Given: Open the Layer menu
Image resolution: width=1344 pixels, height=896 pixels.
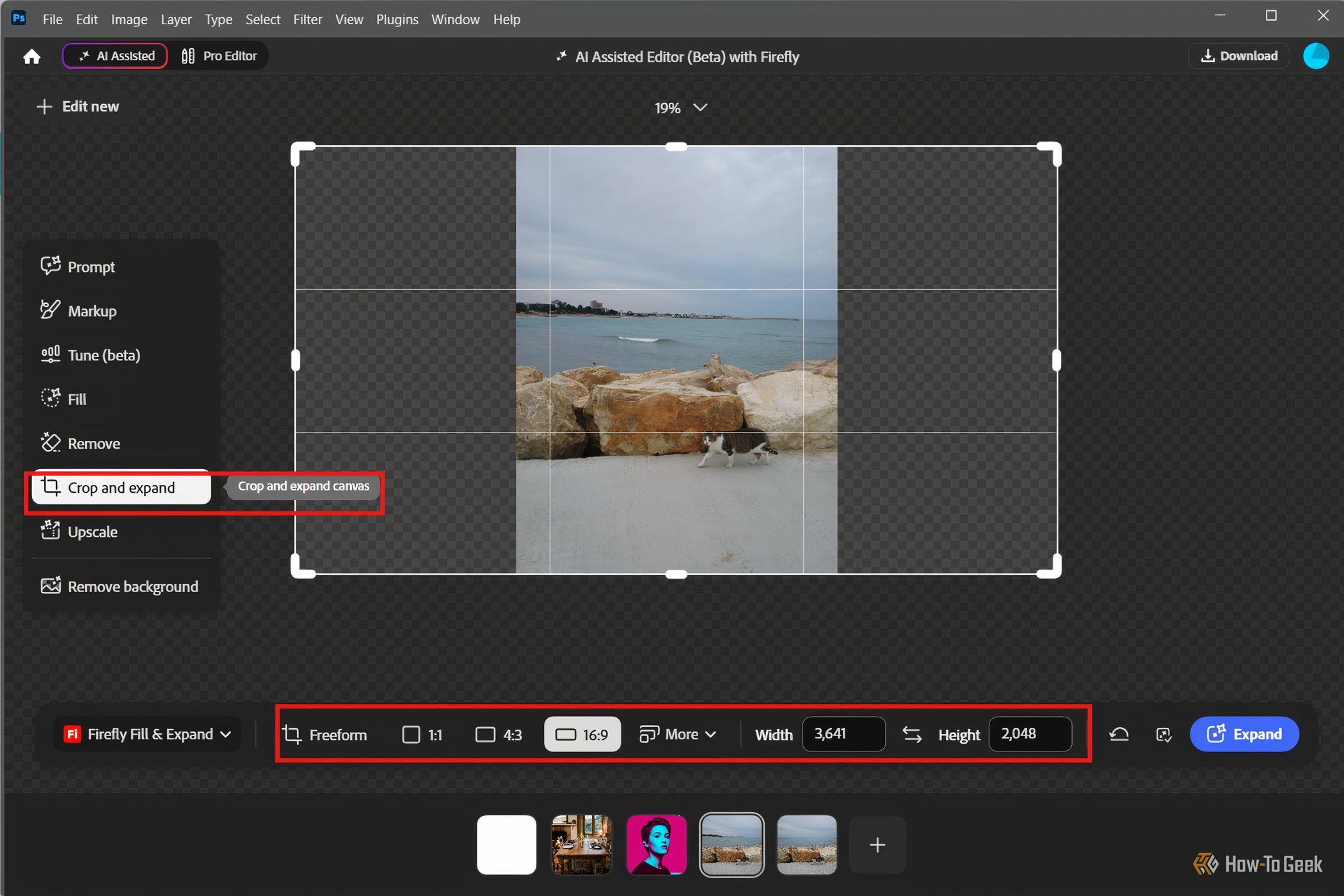Looking at the screenshot, I should pyautogui.click(x=176, y=19).
